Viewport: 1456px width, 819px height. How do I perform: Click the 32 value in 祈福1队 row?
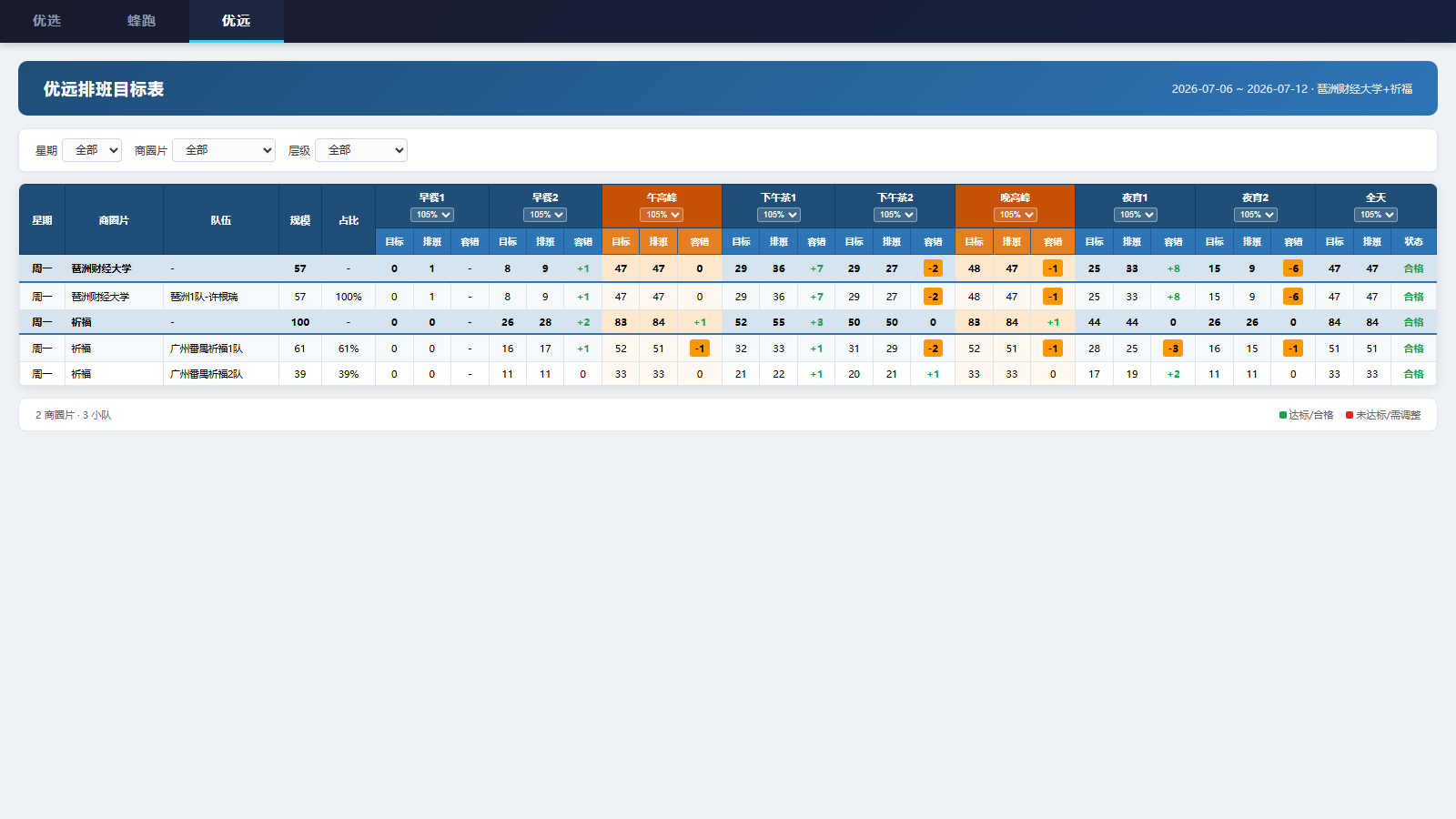pyautogui.click(x=741, y=349)
